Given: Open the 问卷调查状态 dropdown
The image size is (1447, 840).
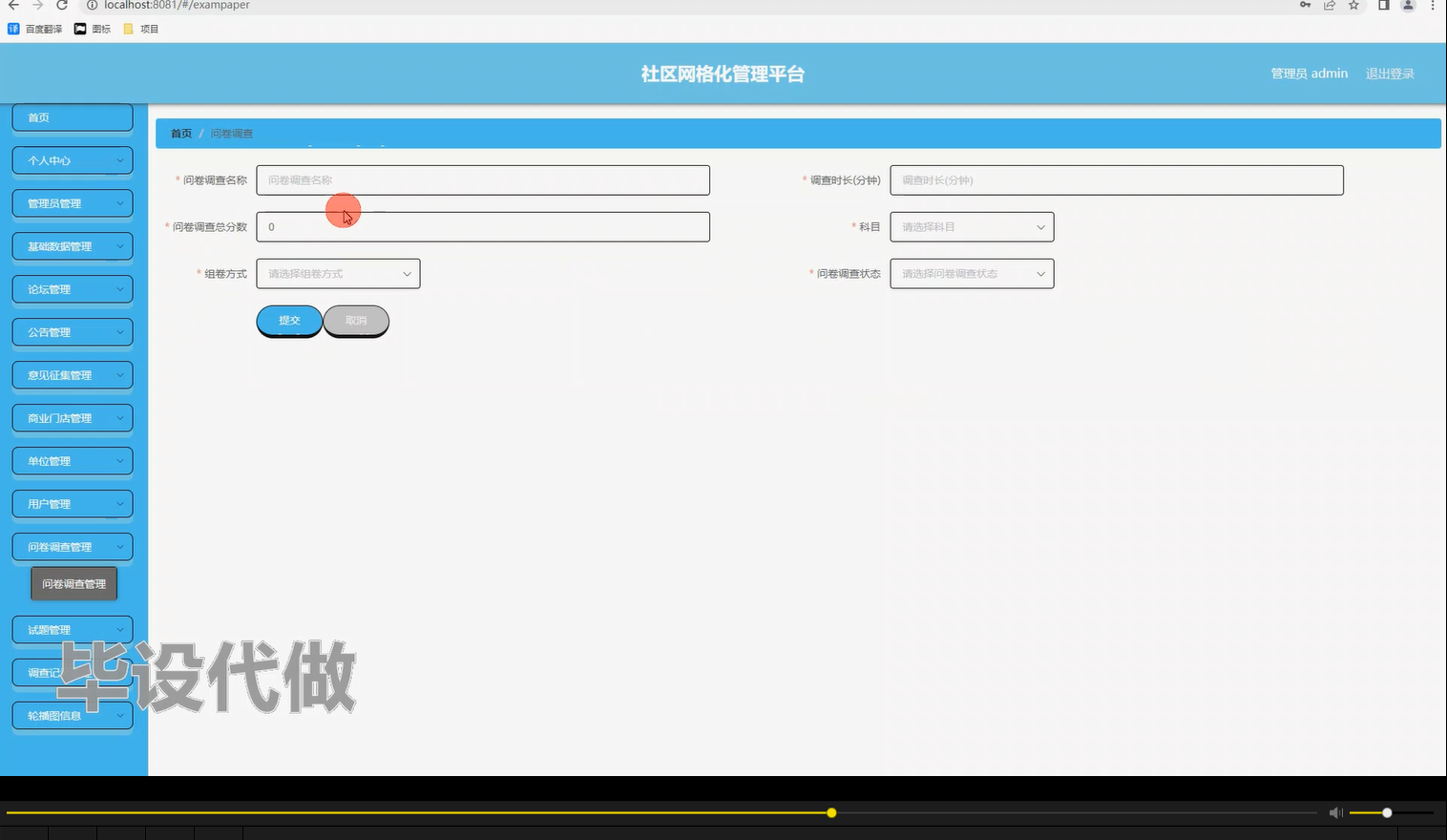Looking at the screenshot, I should pyautogui.click(x=971, y=273).
